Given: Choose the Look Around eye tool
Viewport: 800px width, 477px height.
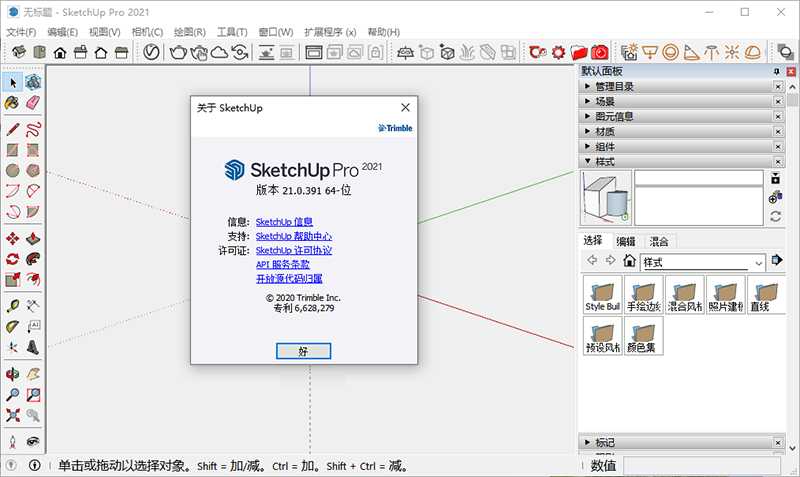Looking at the screenshot, I should (33, 442).
